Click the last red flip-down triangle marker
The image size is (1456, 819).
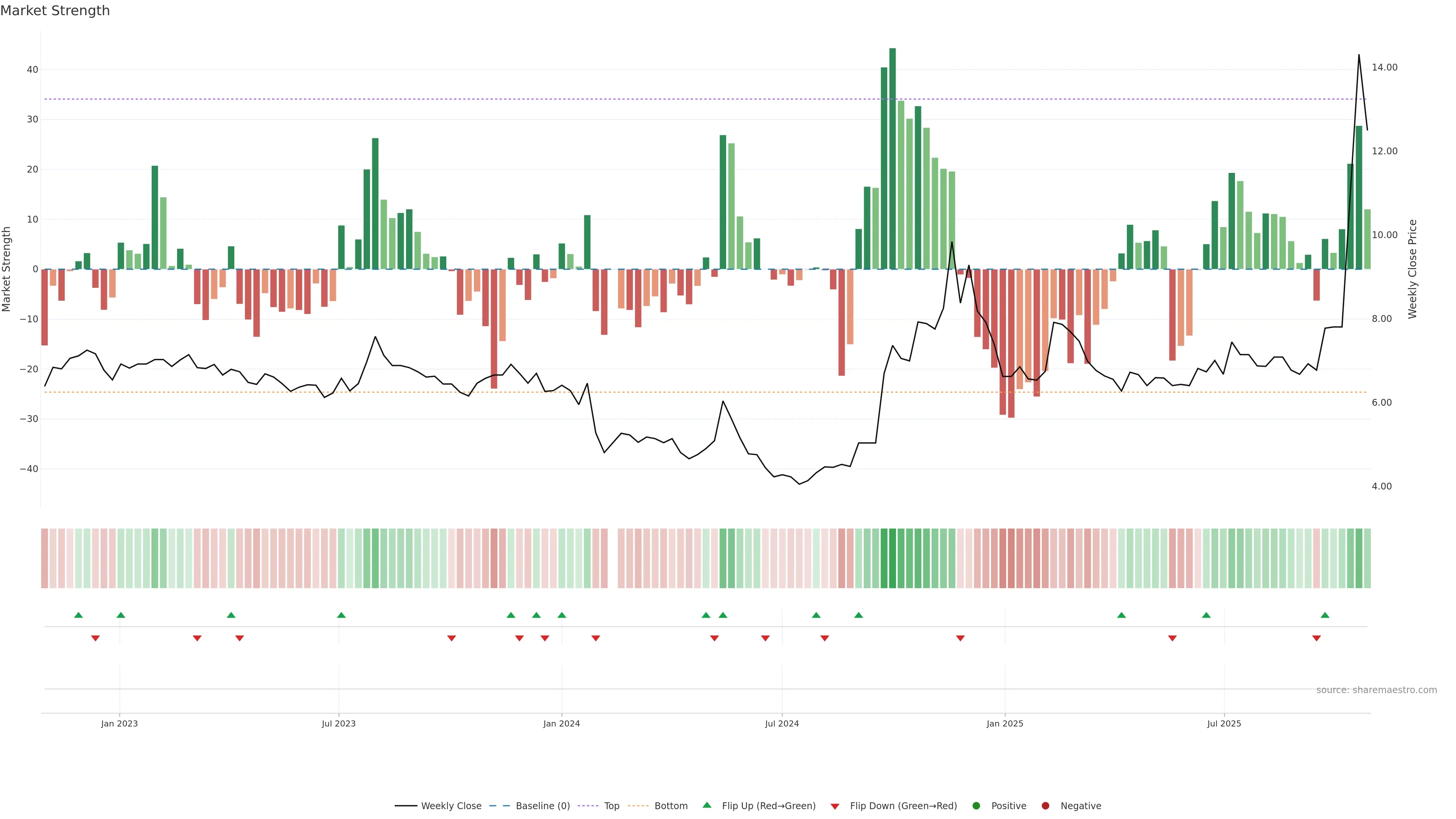coord(1316,638)
